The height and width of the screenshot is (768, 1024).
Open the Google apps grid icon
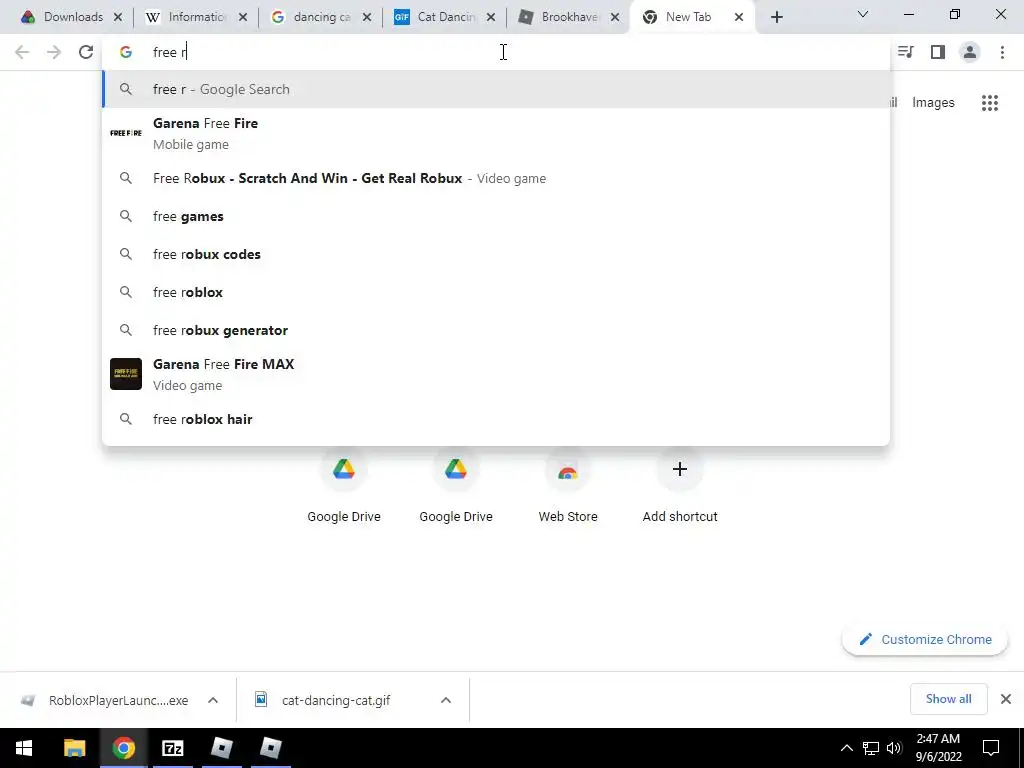(x=990, y=103)
